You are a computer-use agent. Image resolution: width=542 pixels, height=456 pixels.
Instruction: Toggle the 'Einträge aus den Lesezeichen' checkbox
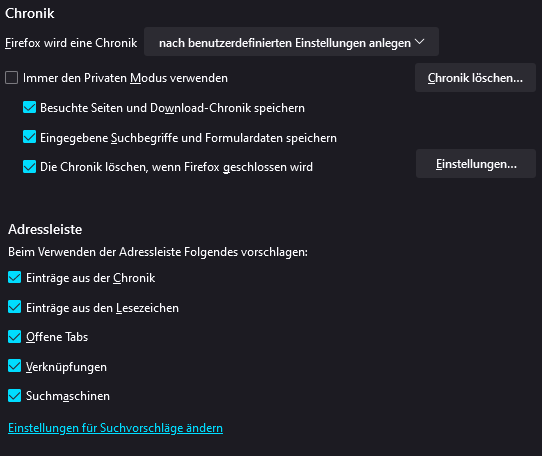[x=15, y=307]
